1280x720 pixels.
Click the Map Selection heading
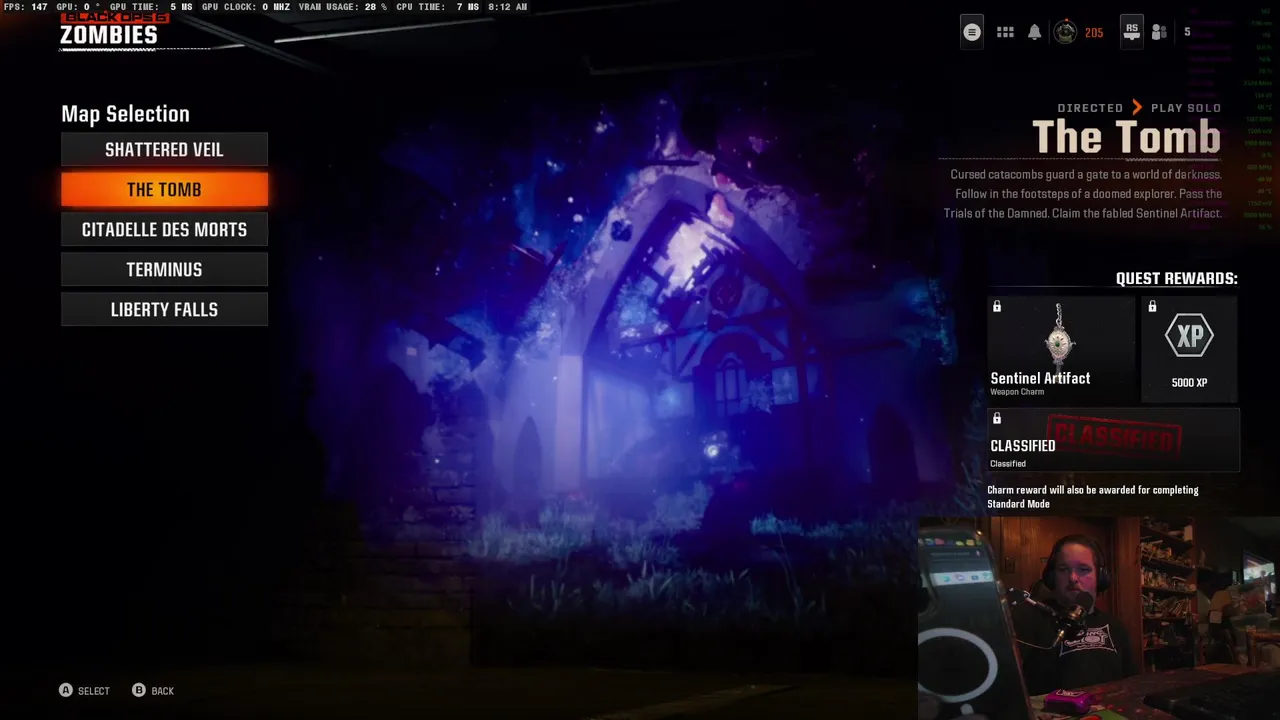pyautogui.click(x=125, y=114)
